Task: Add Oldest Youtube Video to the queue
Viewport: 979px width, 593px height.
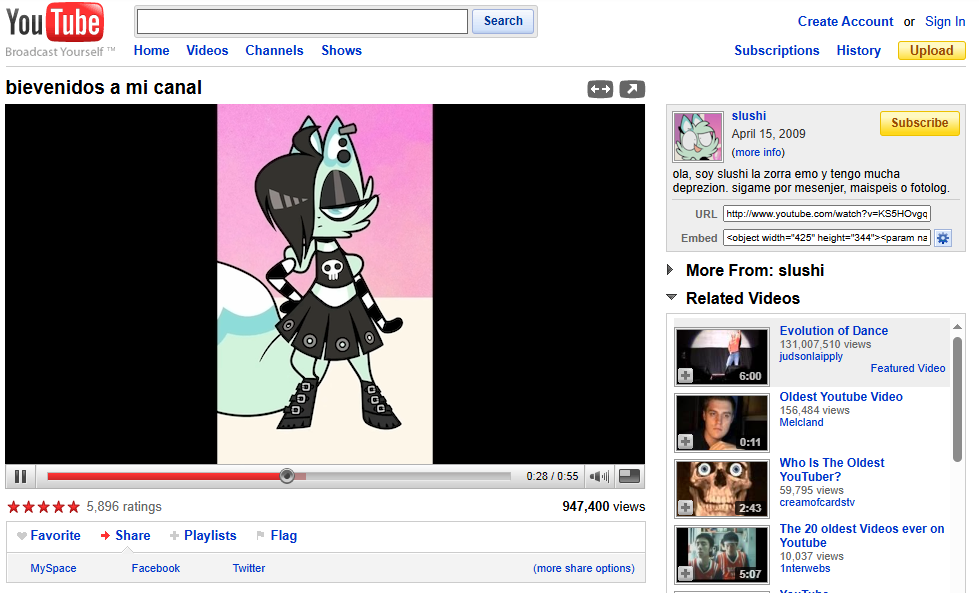Action: (685, 442)
